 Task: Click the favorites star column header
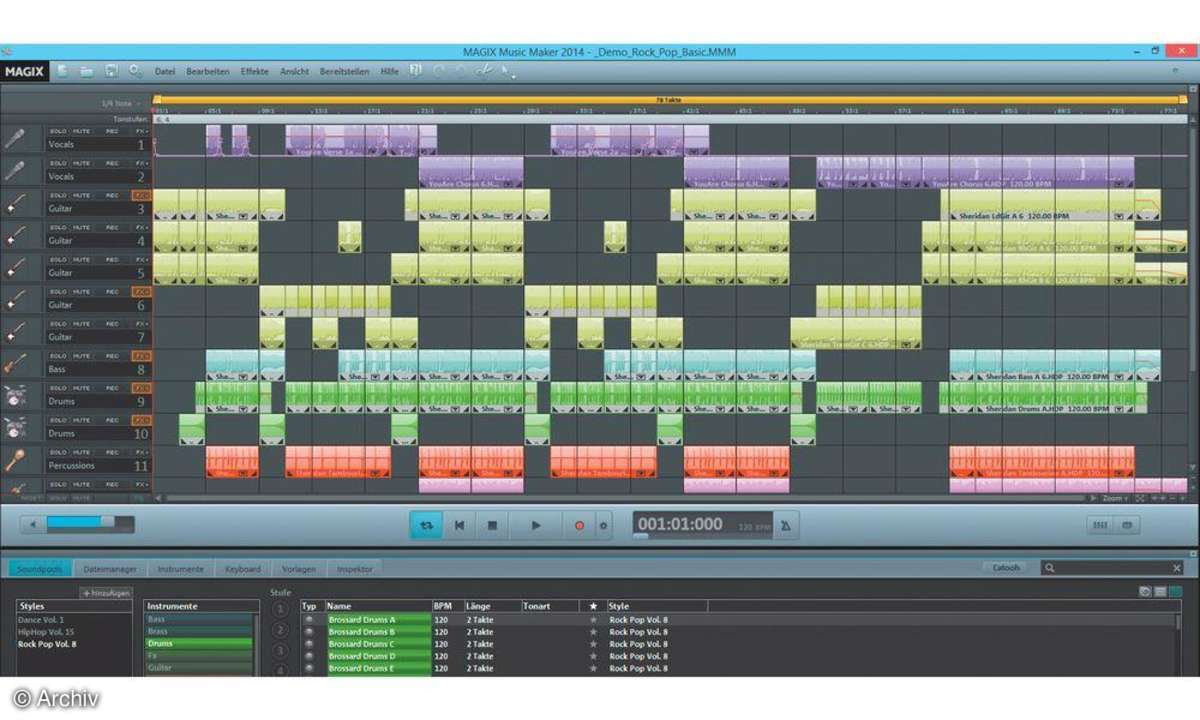(x=593, y=606)
